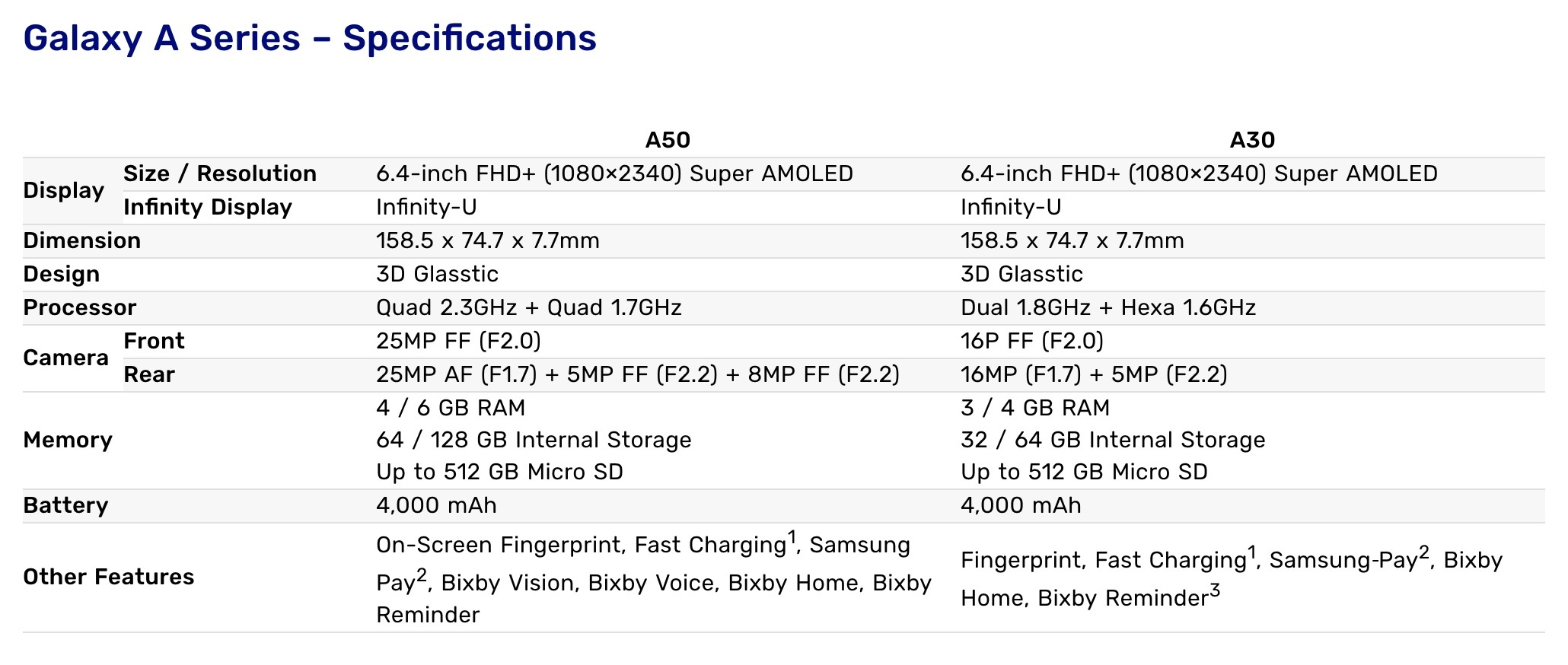This screenshot has height=665, width=1568.
Task: Click A30's Dual 1.8GHz processor value
Action: tap(1108, 307)
